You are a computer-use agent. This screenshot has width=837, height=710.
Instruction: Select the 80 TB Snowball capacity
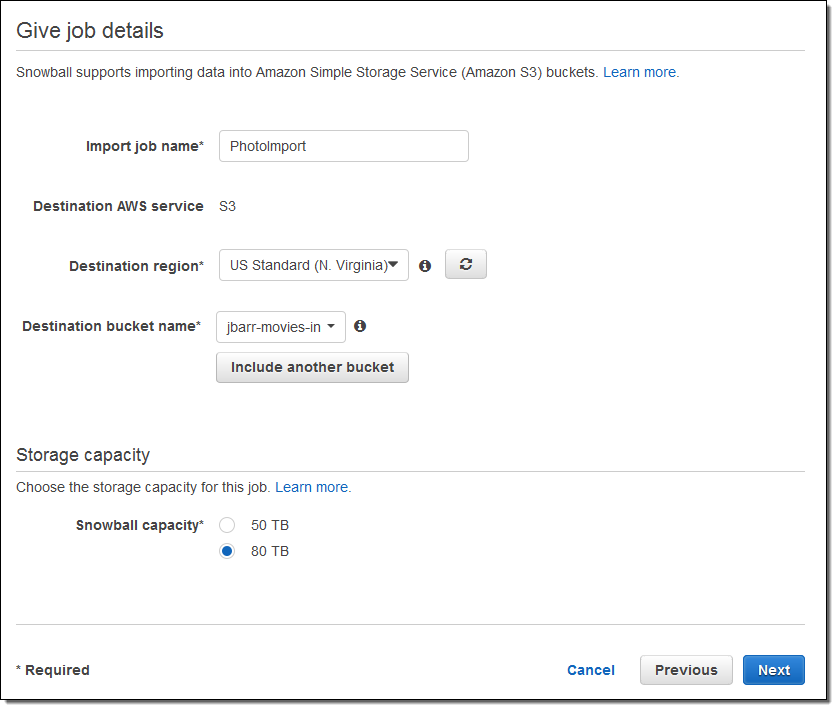click(x=227, y=551)
